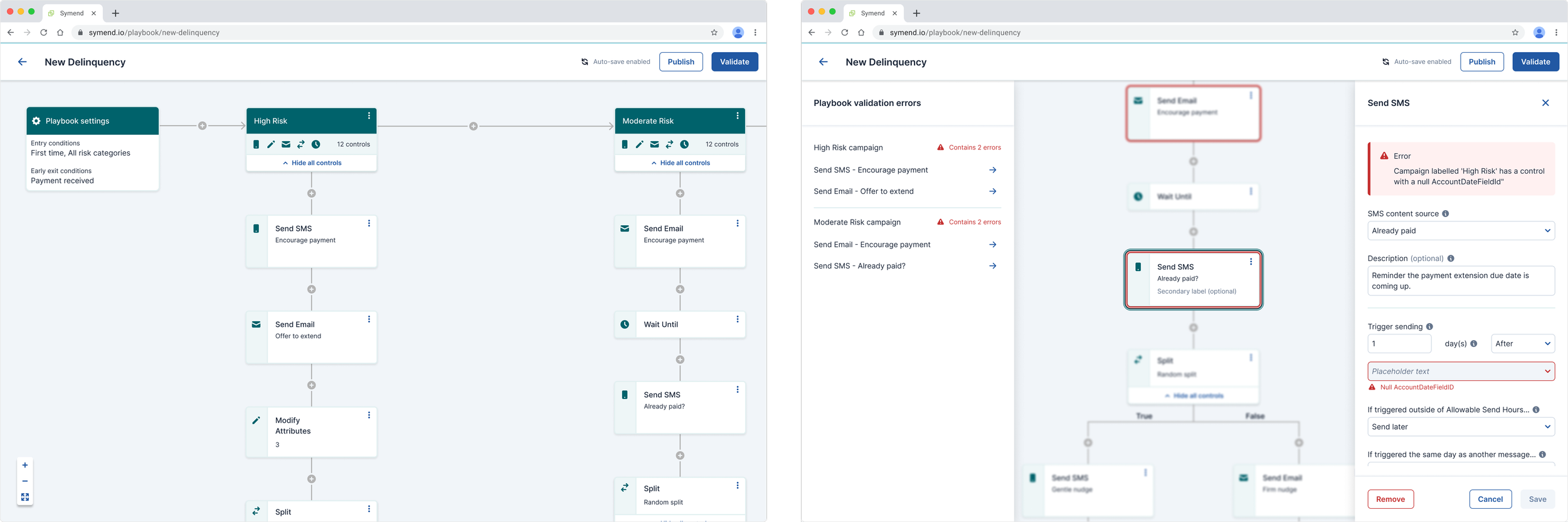Collapse Moderate Risk with Hide all controls

tap(681, 162)
